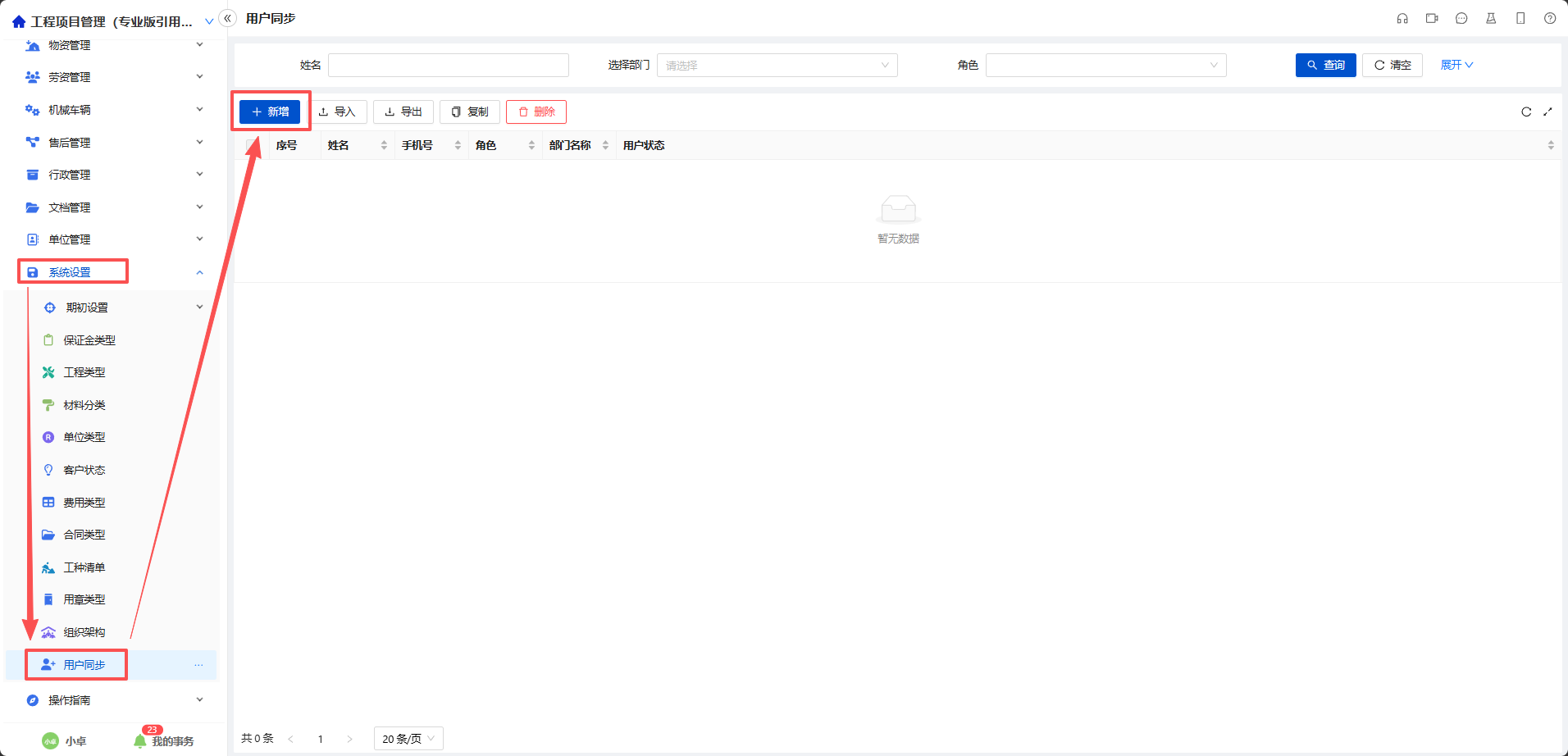Toggle the select-all checkbox in table header

tap(252, 145)
